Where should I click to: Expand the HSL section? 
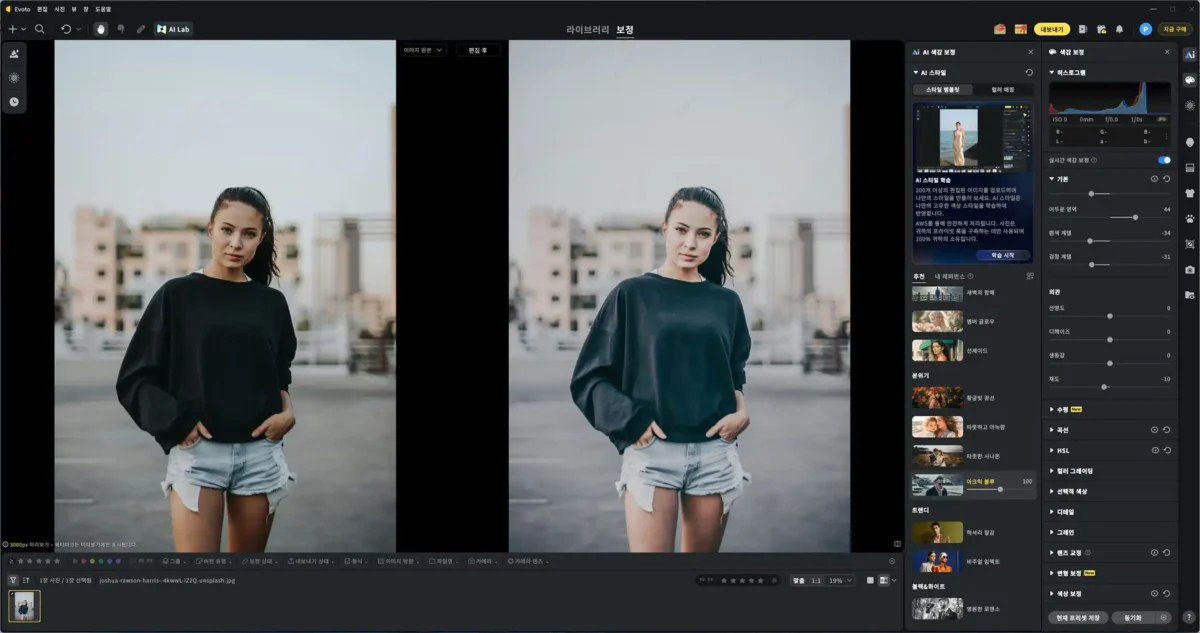[1063, 450]
